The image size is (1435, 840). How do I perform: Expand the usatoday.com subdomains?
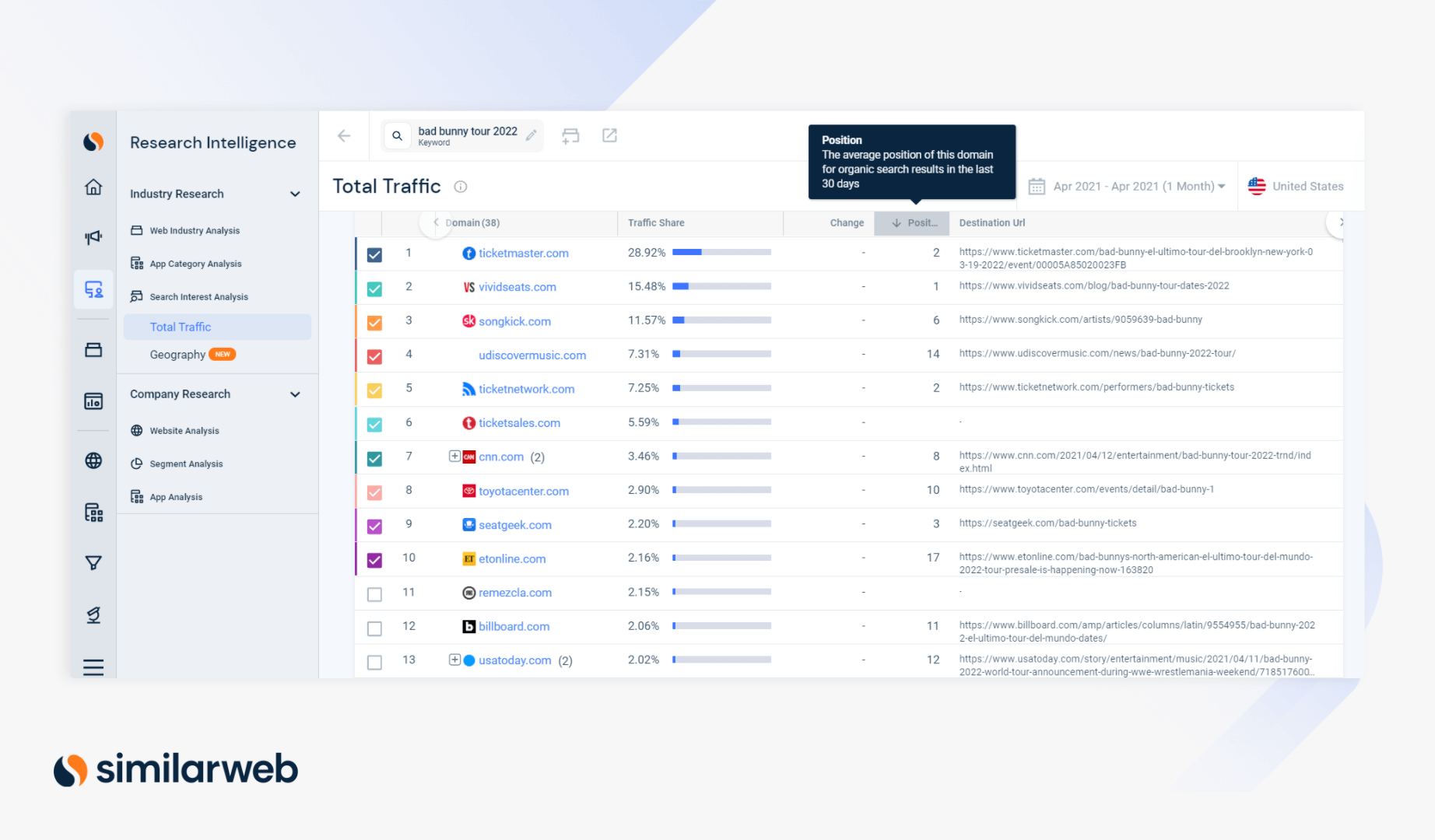454,660
